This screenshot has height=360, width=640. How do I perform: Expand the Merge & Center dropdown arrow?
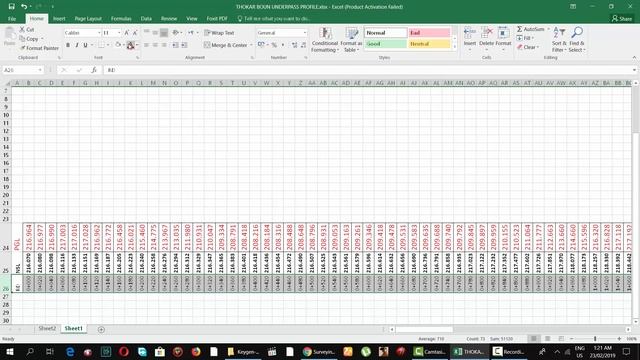pos(251,45)
